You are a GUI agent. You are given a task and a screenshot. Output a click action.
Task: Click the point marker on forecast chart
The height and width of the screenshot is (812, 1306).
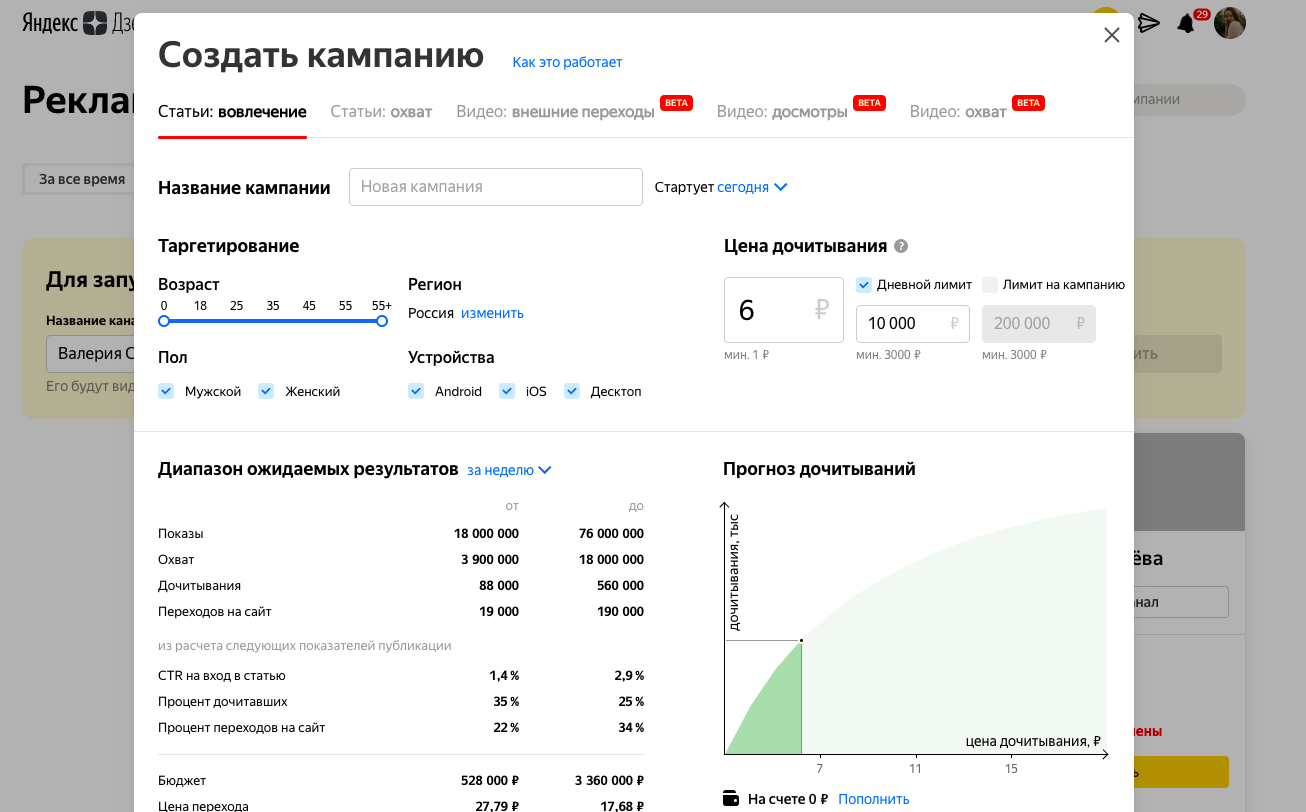point(801,640)
